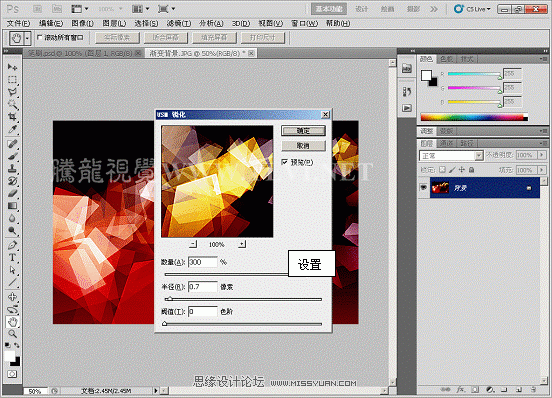The width and height of the screenshot is (552, 398).
Task: Click the amount input field
Action: (203, 262)
